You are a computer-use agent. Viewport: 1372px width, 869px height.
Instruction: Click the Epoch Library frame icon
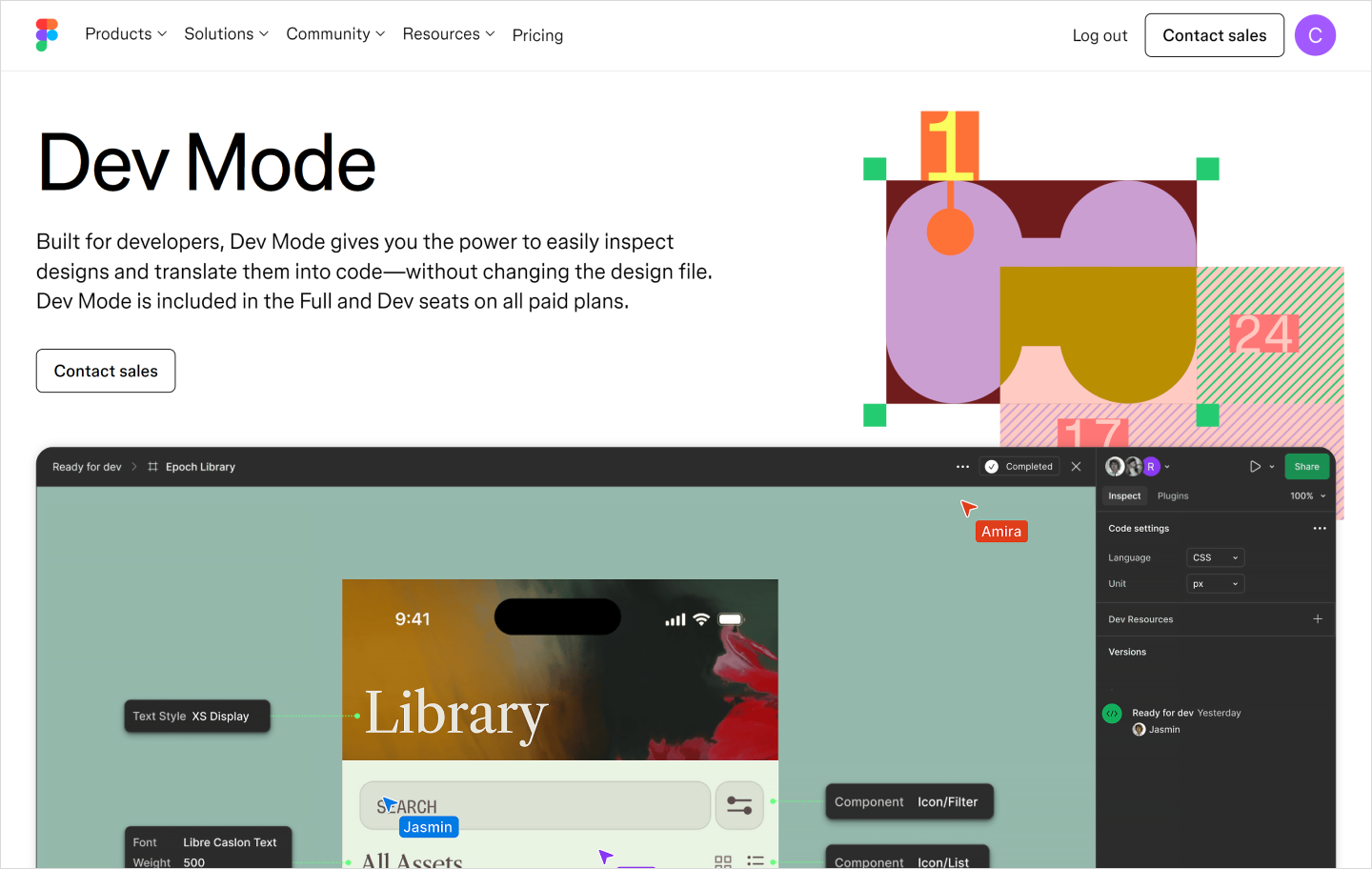coord(151,466)
